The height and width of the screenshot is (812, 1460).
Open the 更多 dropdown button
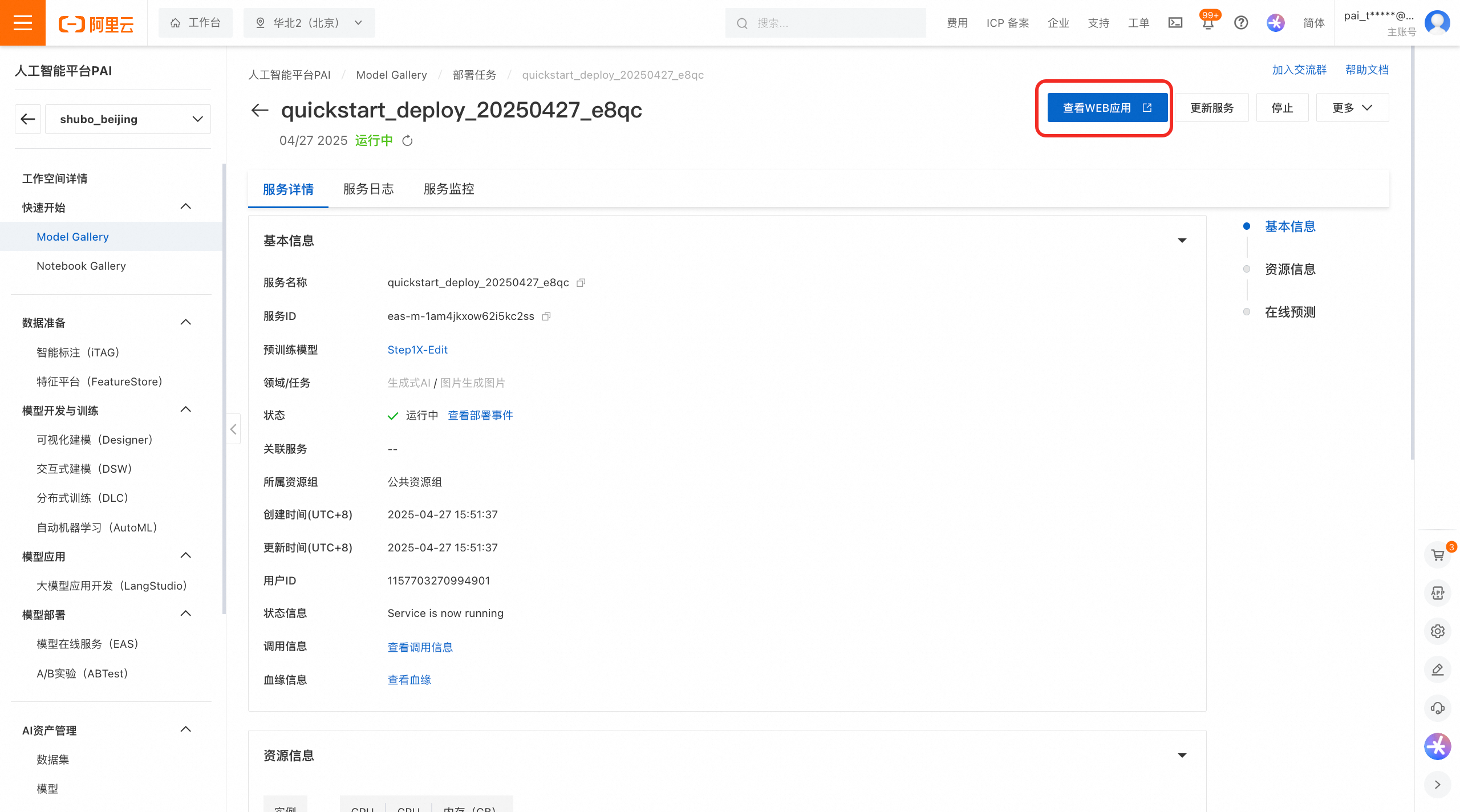click(x=1352, y=108)
